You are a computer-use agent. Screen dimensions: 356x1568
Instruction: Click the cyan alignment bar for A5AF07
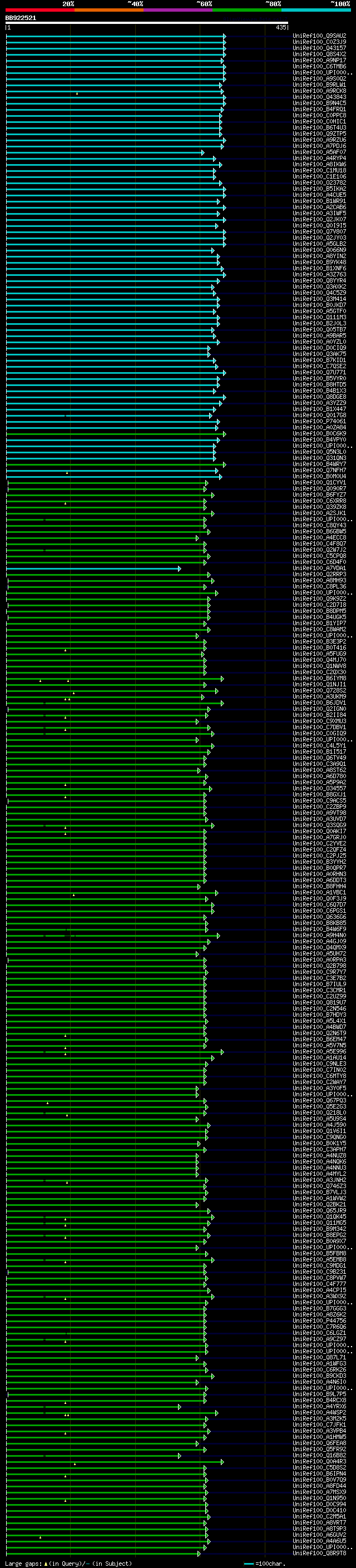pos(105,152)
